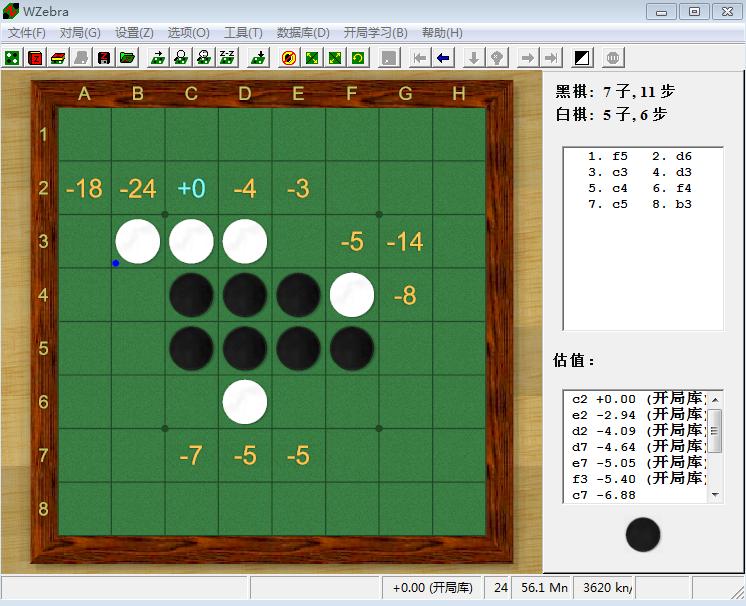Save game with the floppy disk icon

pyautogui.click(x=104, y=58)
